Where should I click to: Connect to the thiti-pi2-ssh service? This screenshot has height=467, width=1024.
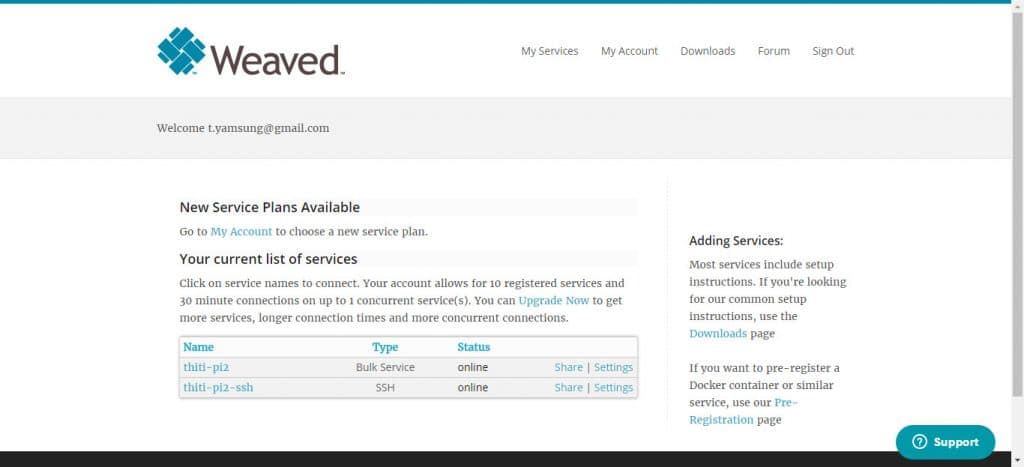click(x=218, y=387)
